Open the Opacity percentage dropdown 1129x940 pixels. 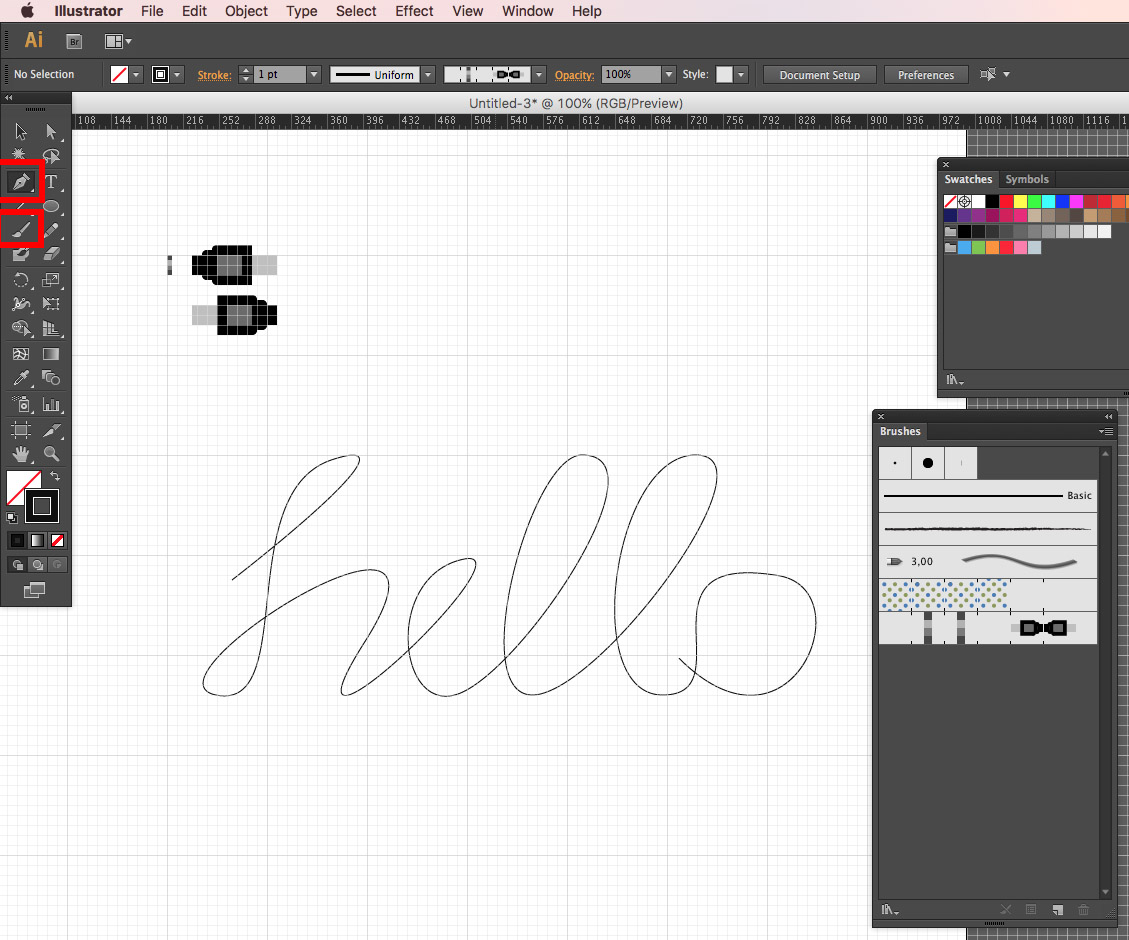[x=668, y=75]
